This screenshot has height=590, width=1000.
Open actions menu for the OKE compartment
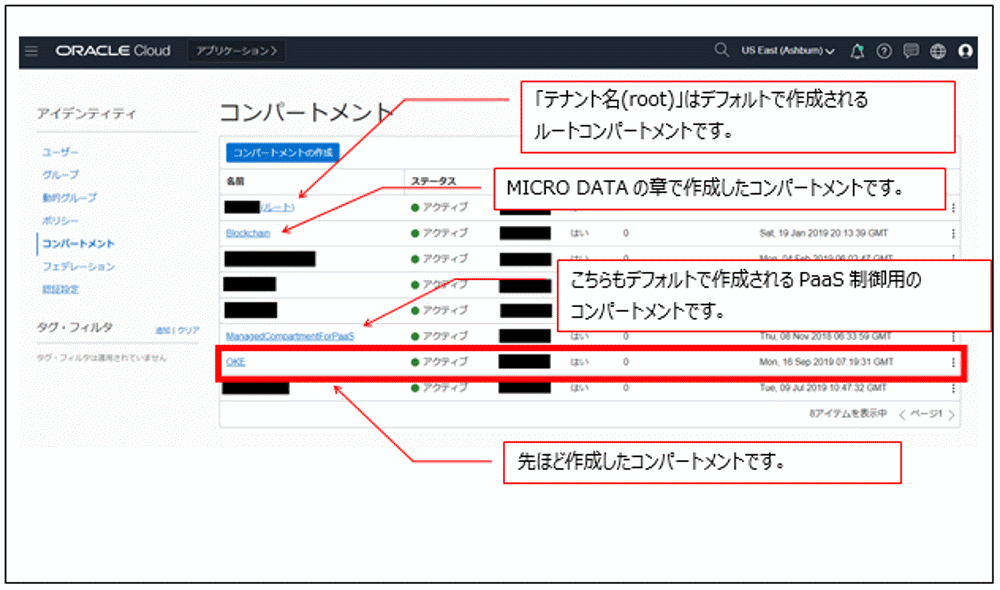[953, 362]
